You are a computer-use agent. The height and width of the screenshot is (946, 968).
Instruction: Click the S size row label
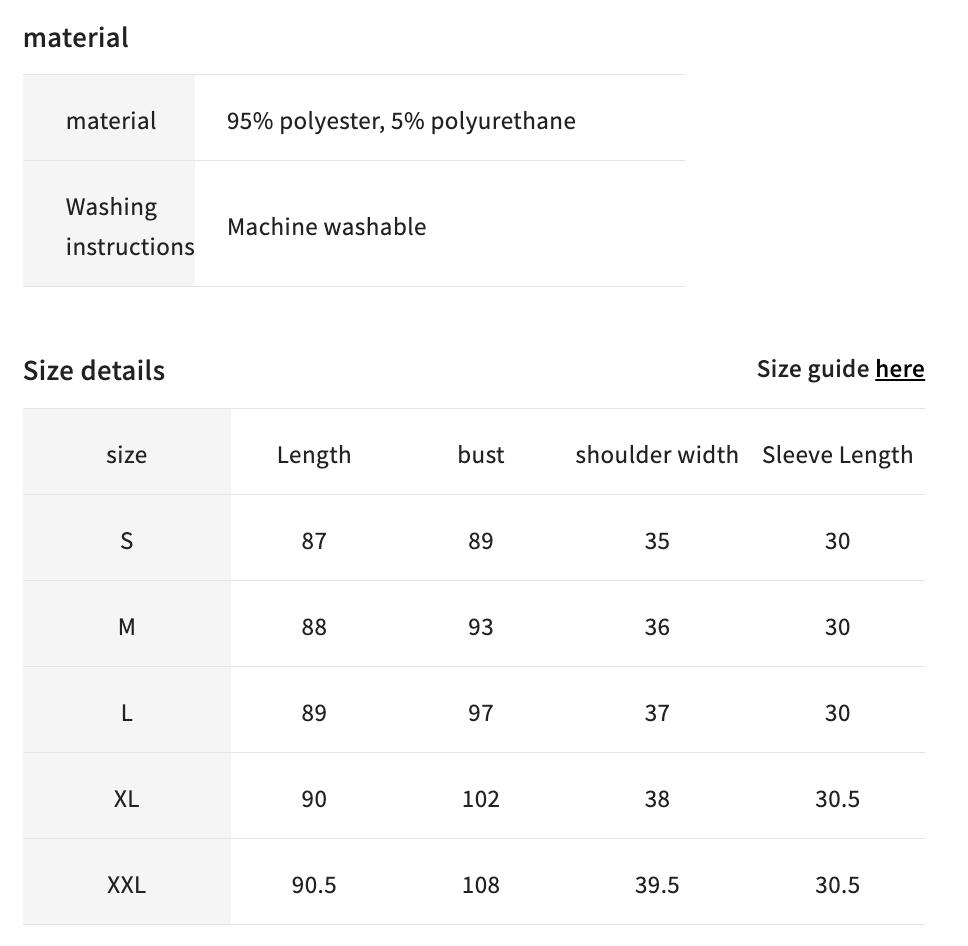(x=127, y=541)
